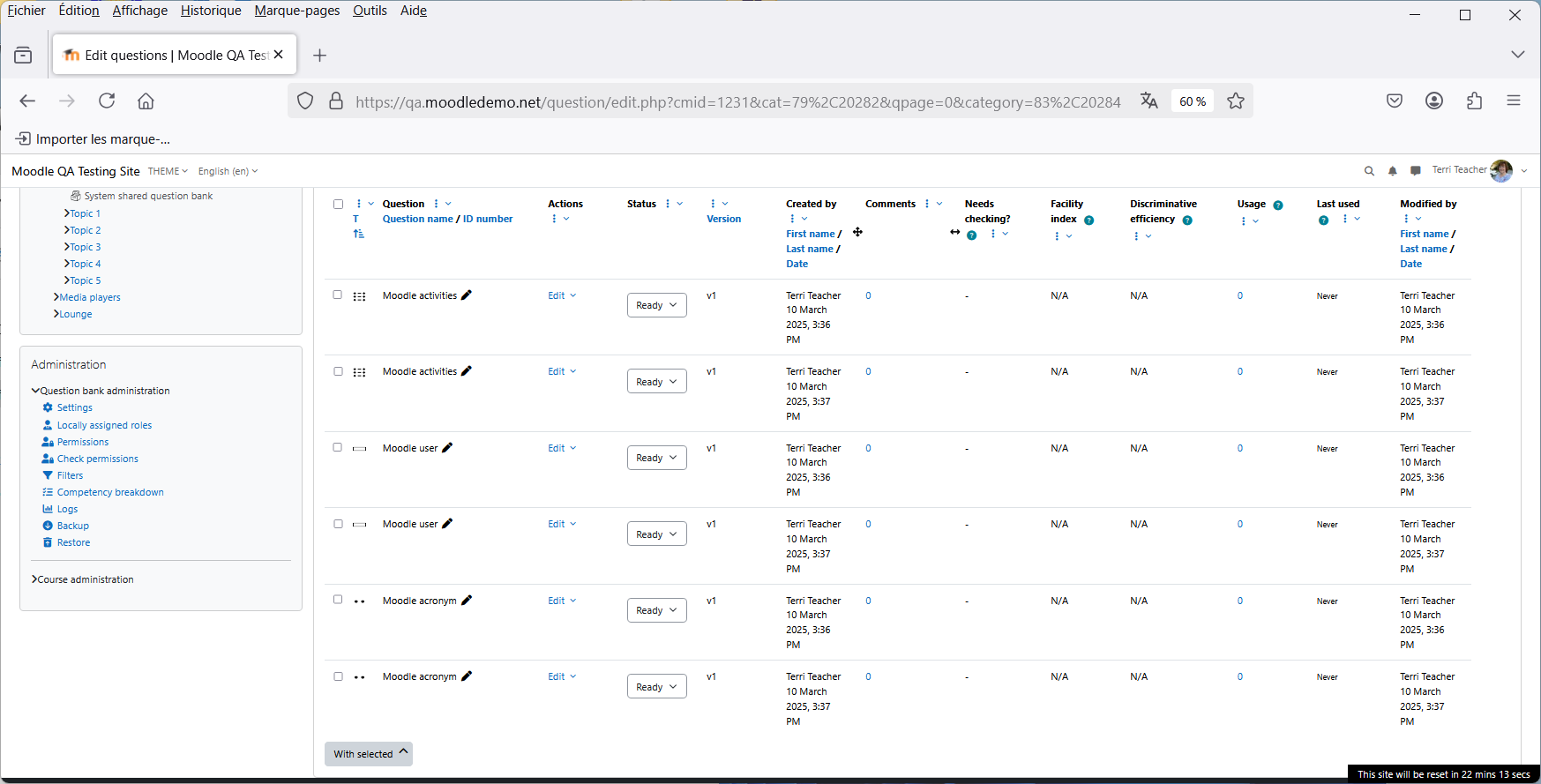Image resolution: width=1541 pixels, height=784 pixels.
Task: Open Ready status dropdown for first Moodle activities
Action: (x=657, y=305)
